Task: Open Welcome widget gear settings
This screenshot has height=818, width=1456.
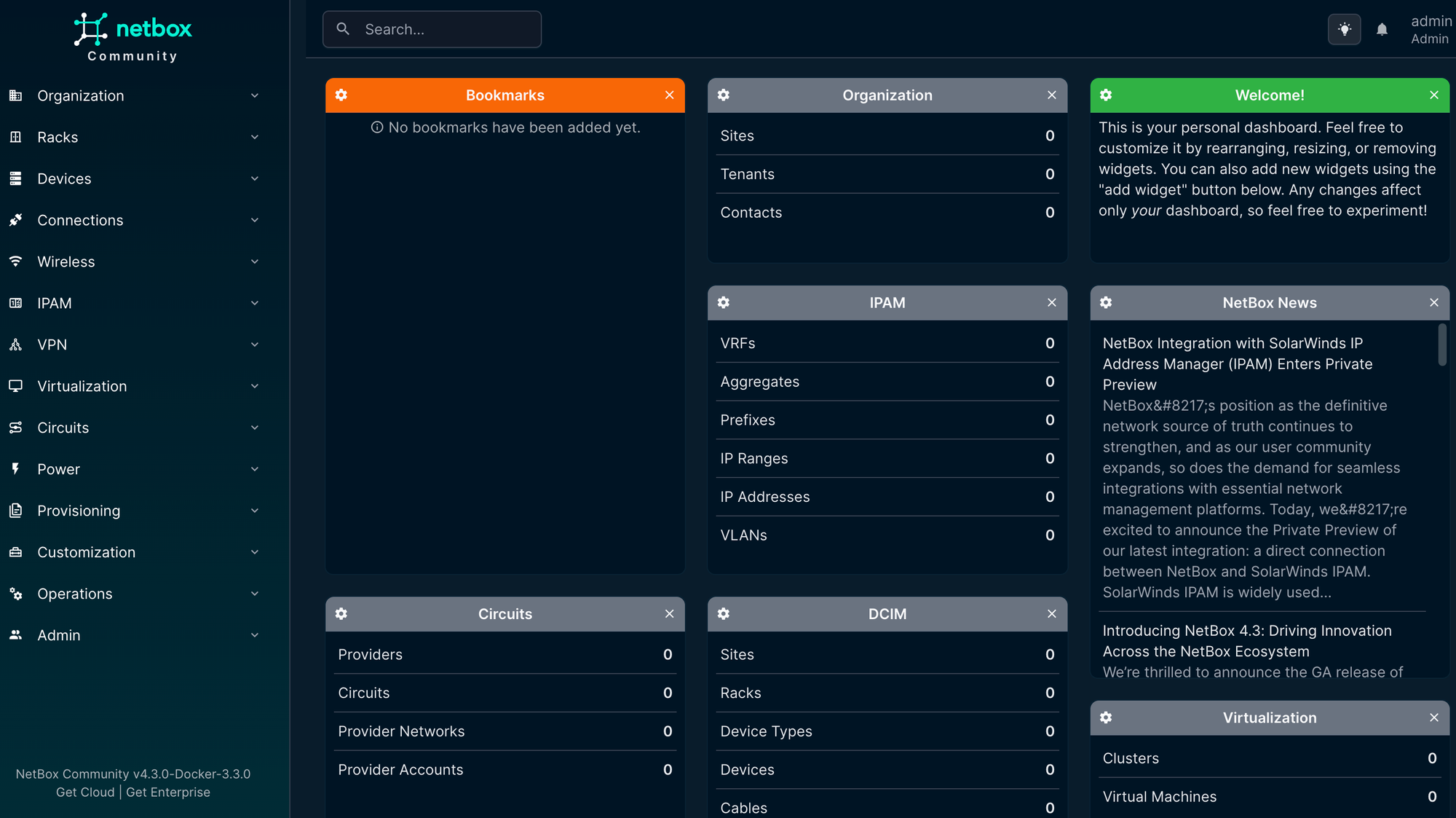Action: pyautogui.click(x=1106, y=95)
